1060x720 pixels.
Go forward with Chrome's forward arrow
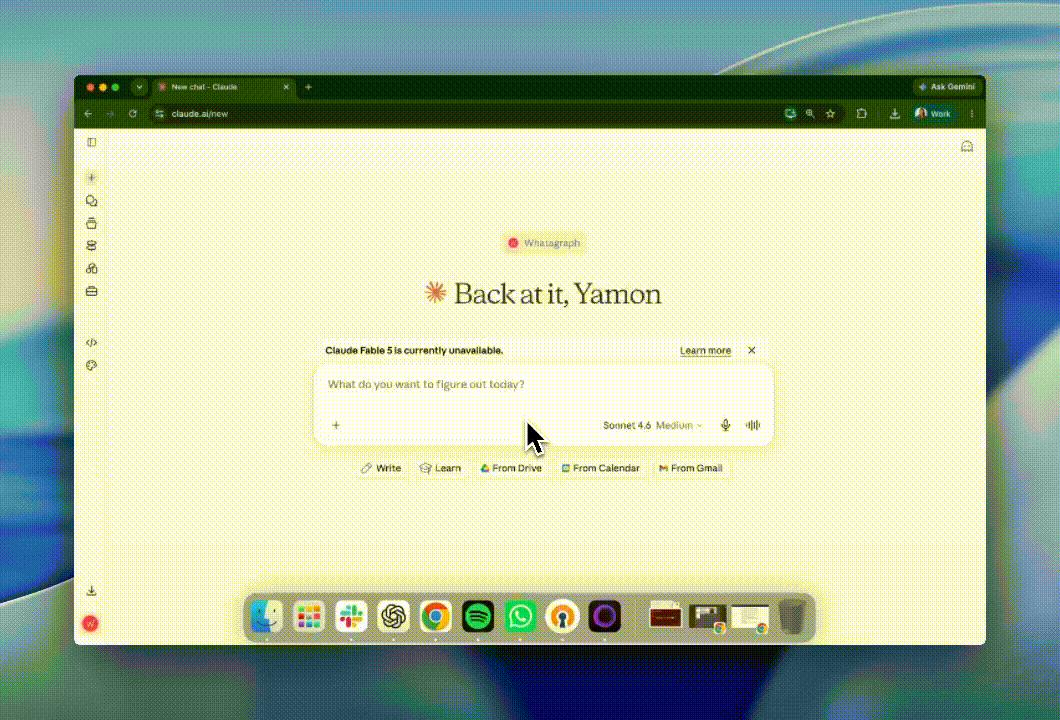[110, 114]
